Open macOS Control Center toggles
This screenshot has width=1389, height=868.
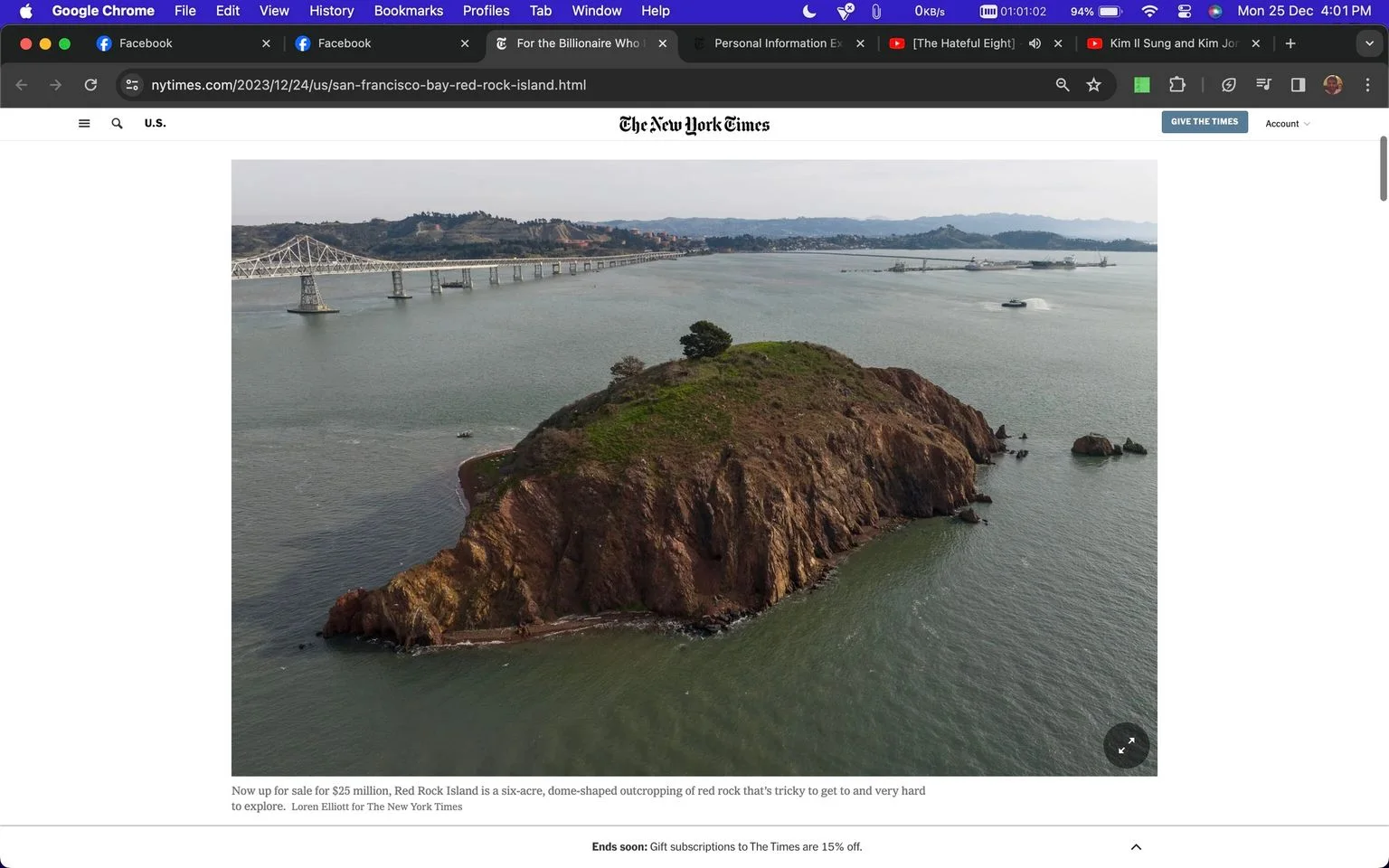[1184, 11]
